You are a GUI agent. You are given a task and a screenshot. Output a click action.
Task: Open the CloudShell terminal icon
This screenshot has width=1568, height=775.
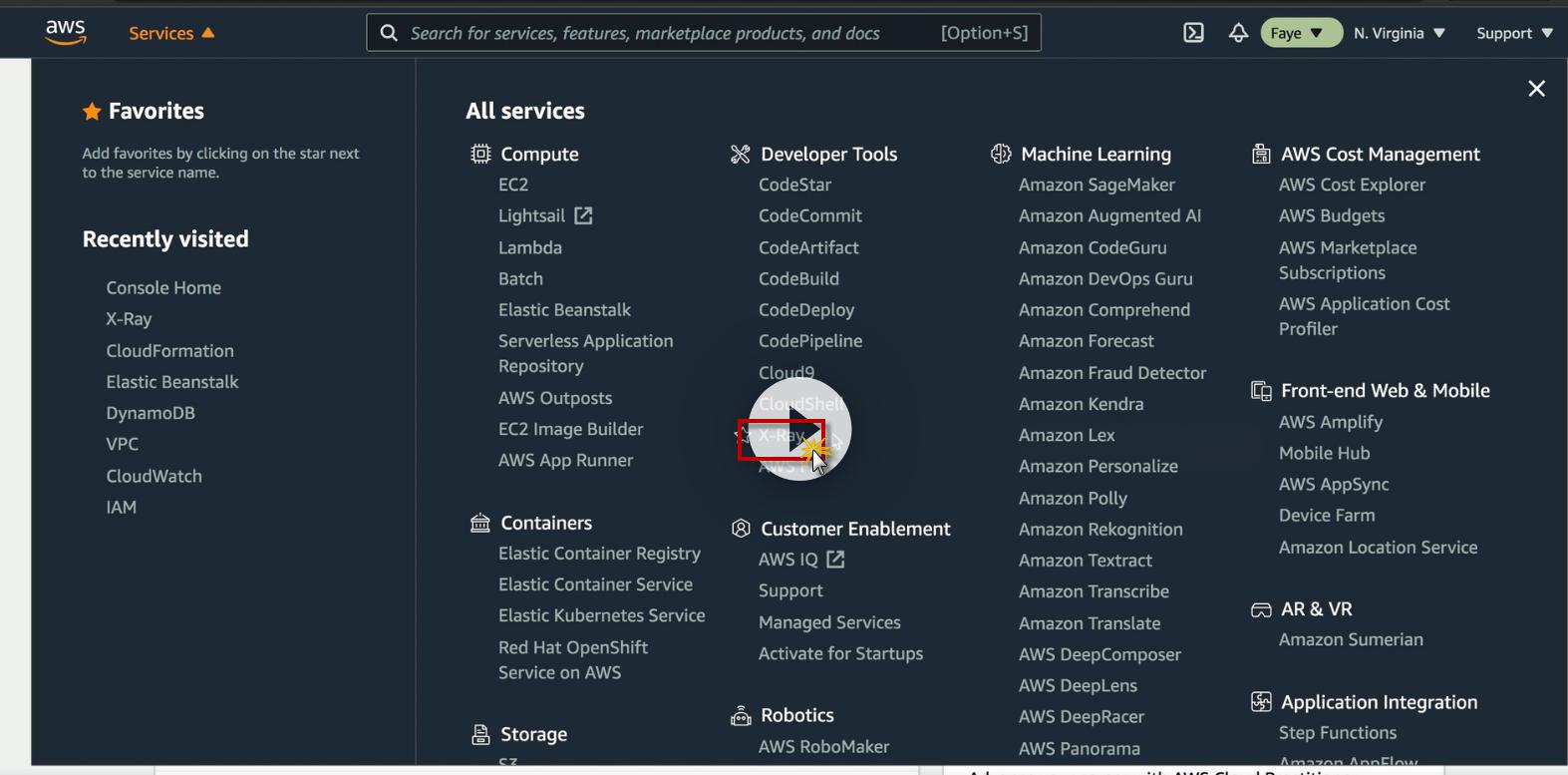point(1193,33)
